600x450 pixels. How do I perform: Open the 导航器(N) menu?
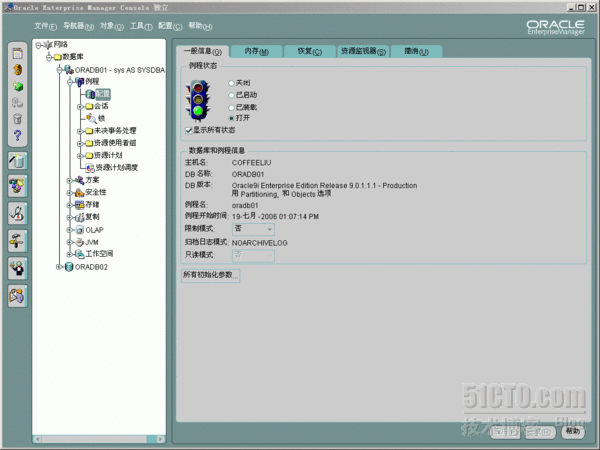[78, 26]
